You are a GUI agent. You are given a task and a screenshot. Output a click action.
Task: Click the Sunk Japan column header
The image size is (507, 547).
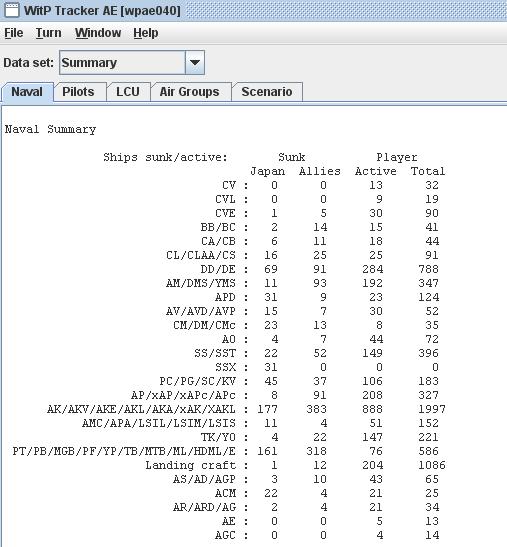pyautogui.click(x=267, y=171)
